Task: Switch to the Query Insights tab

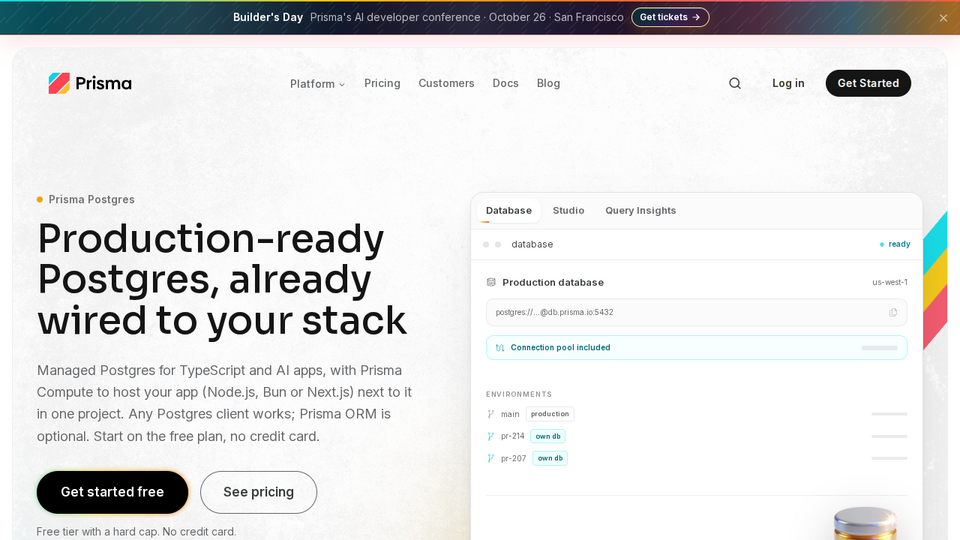Action: tap(640, 211)
